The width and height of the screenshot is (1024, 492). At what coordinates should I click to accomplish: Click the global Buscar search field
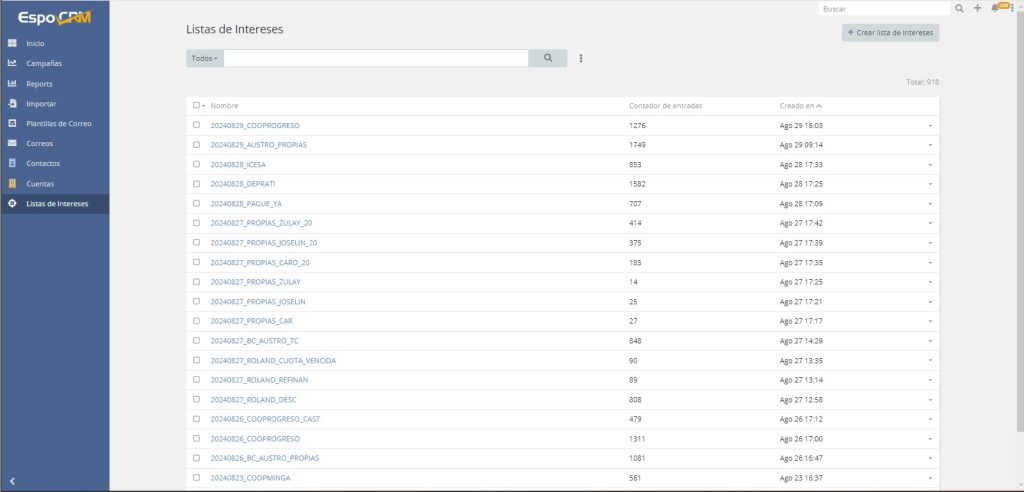883,8
